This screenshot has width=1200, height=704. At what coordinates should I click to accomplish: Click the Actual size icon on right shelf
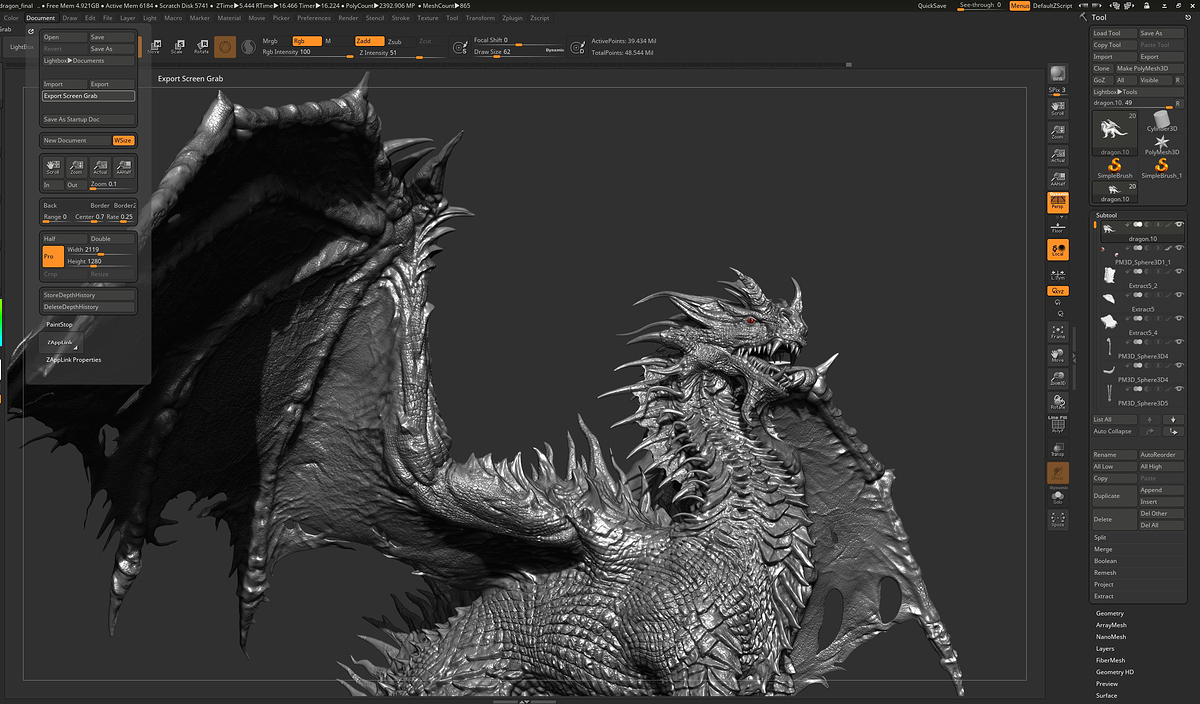click(1057, 155)
